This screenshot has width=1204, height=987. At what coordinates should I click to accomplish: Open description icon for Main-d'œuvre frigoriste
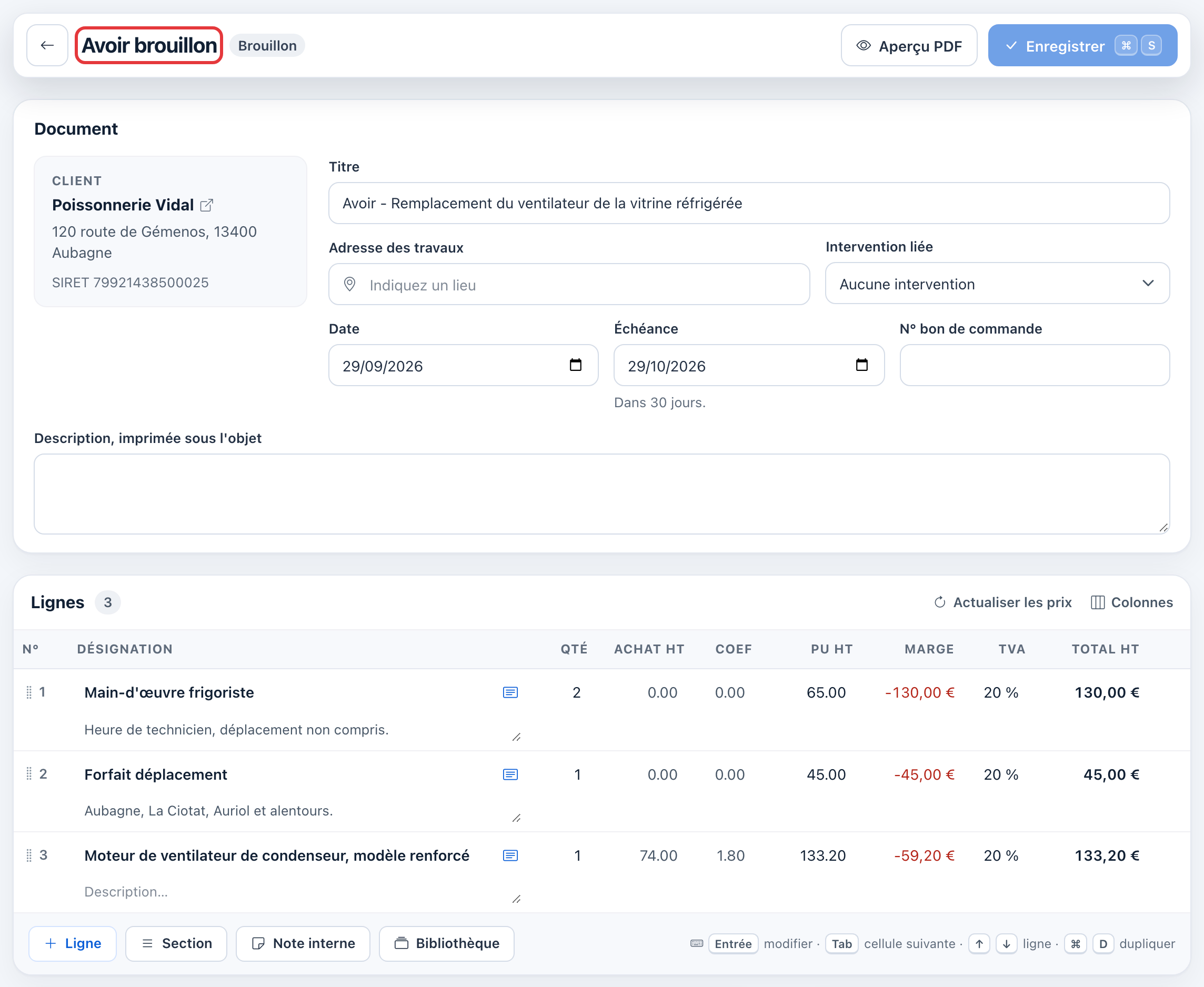click(510, 692)
